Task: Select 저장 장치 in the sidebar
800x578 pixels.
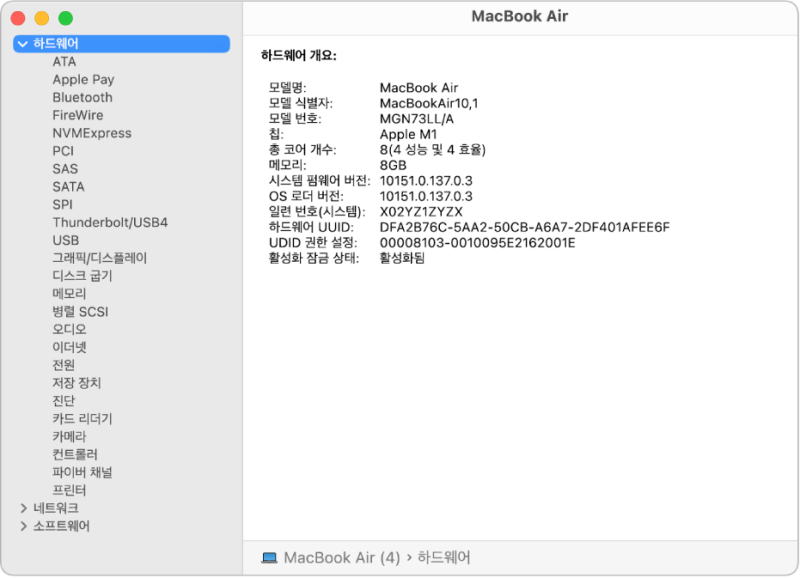Action: pyautogui.click(x=77, y=383)
